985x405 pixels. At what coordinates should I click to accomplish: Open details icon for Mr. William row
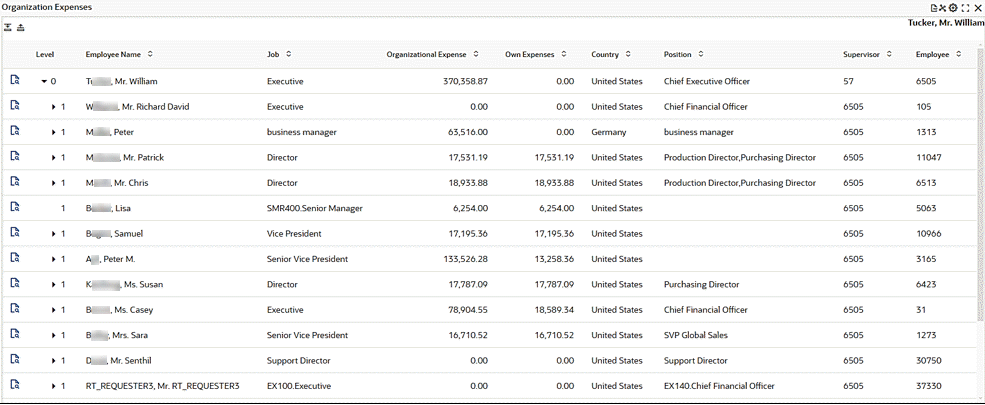(x=15, y=80)
